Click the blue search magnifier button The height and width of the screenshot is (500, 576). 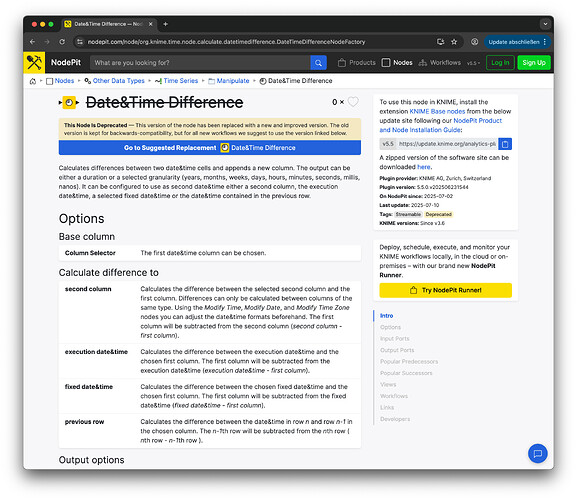[x=318, y=63]
